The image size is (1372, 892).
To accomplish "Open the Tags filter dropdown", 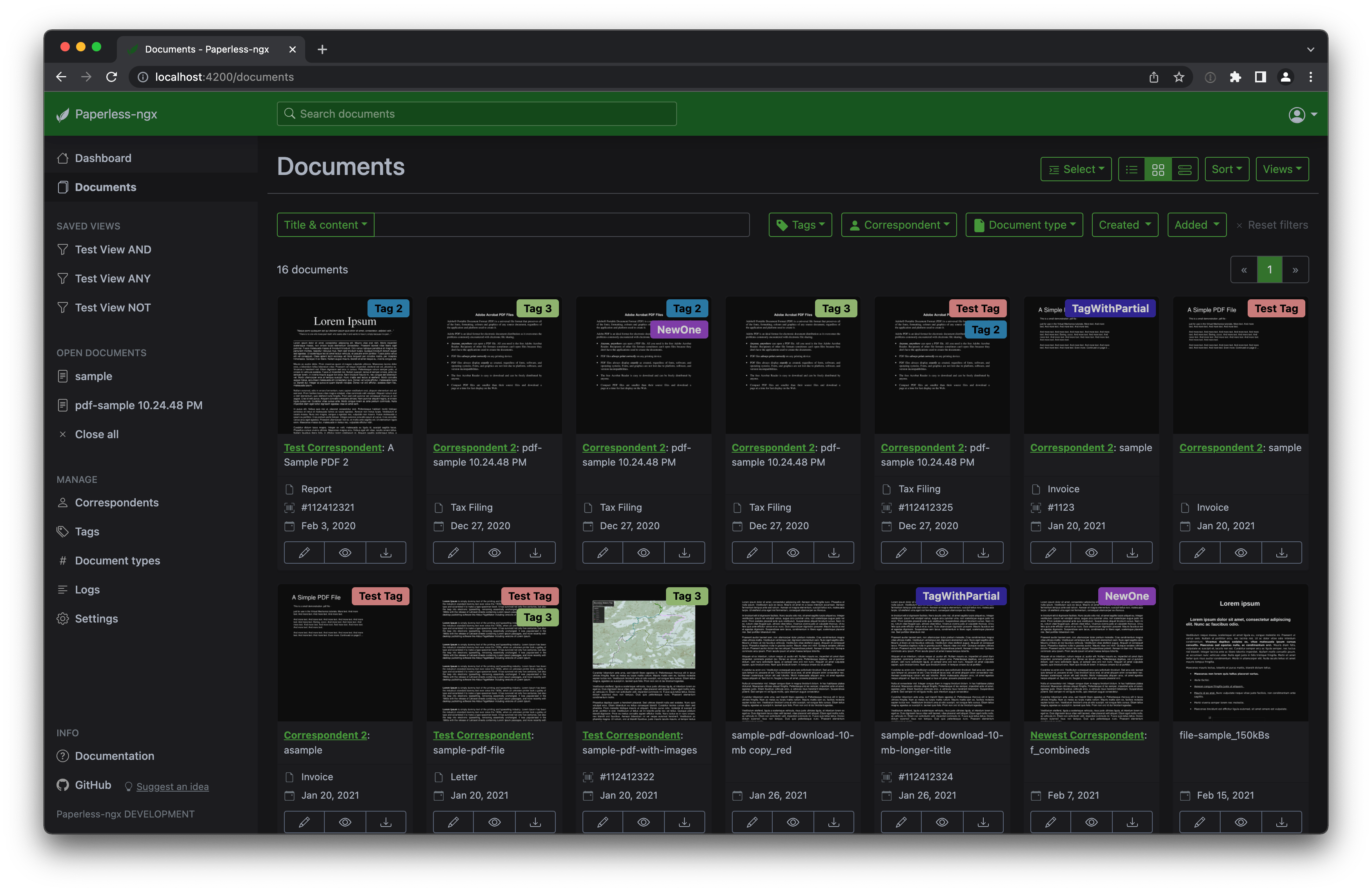I will click(x=800, y=225).
